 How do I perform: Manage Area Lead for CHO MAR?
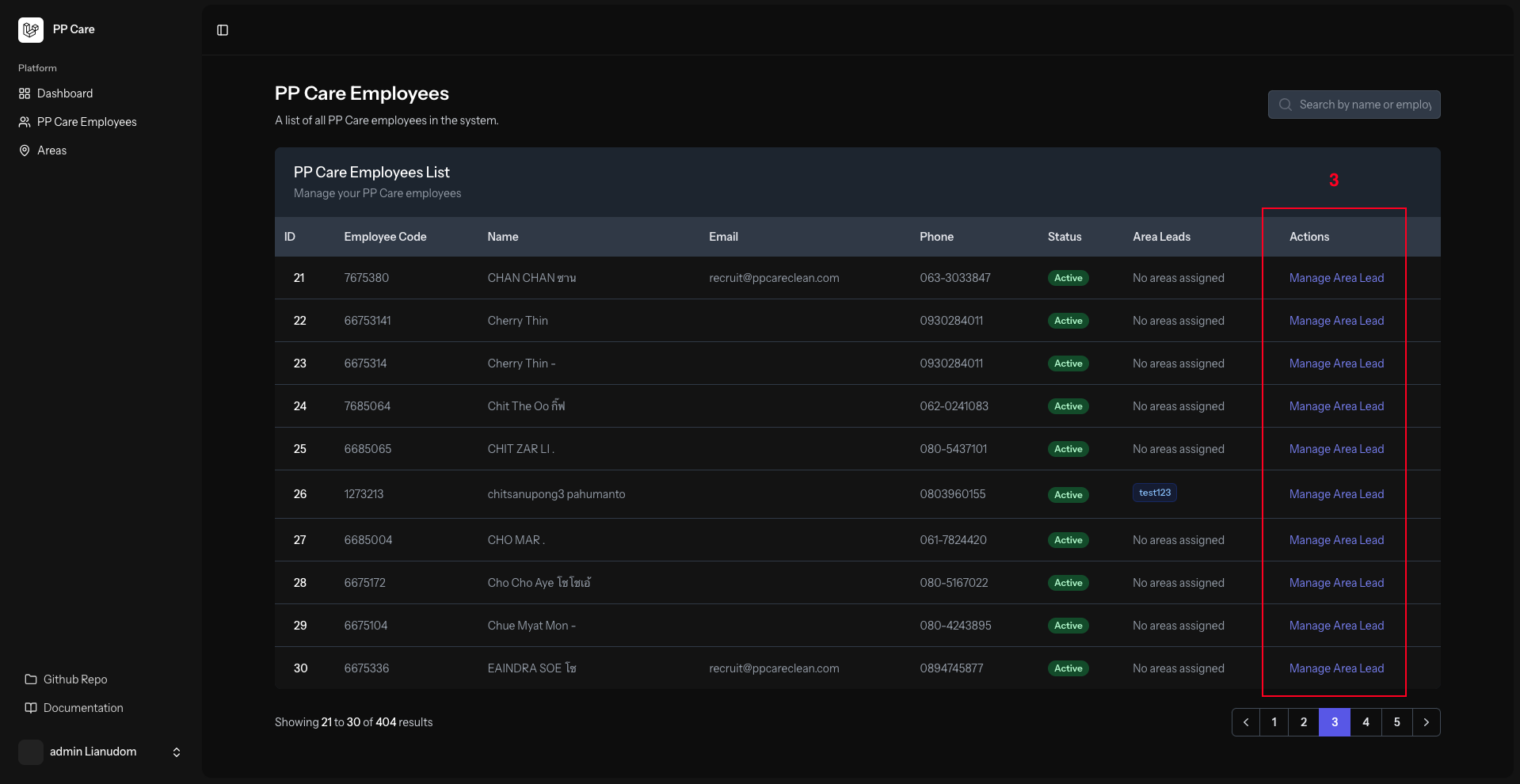pos(1336,540)
